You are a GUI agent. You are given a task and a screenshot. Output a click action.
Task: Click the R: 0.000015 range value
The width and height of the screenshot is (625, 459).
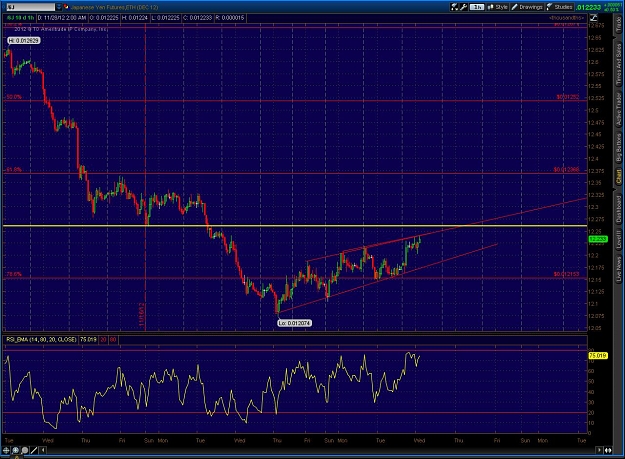click(230, 18)
